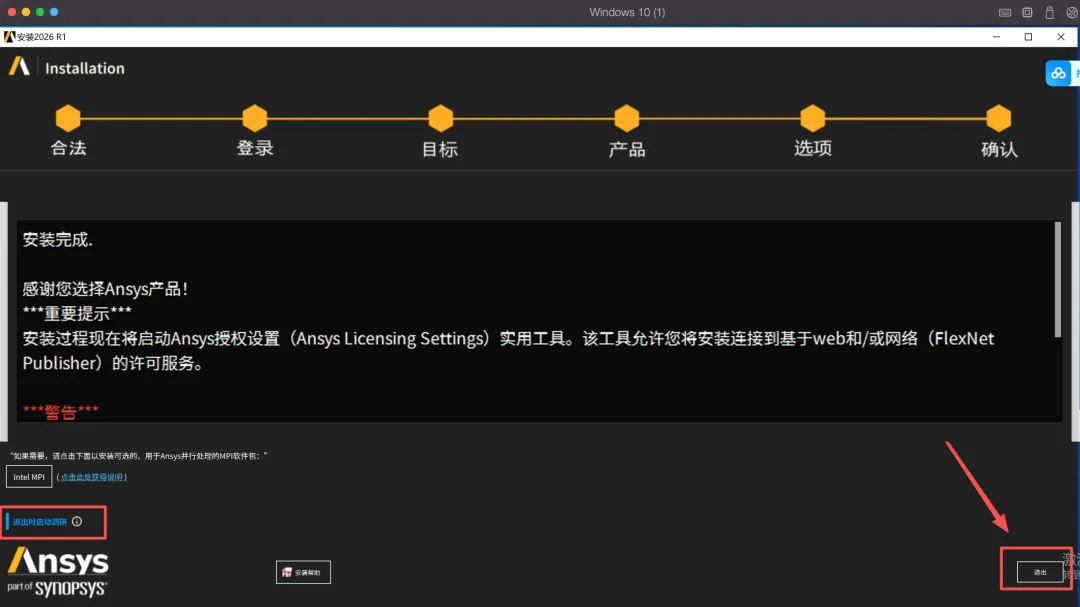The width and height of the screenshot is (1080, 607).
Task: Click the macOS red close dot
Action: [12, 12]
